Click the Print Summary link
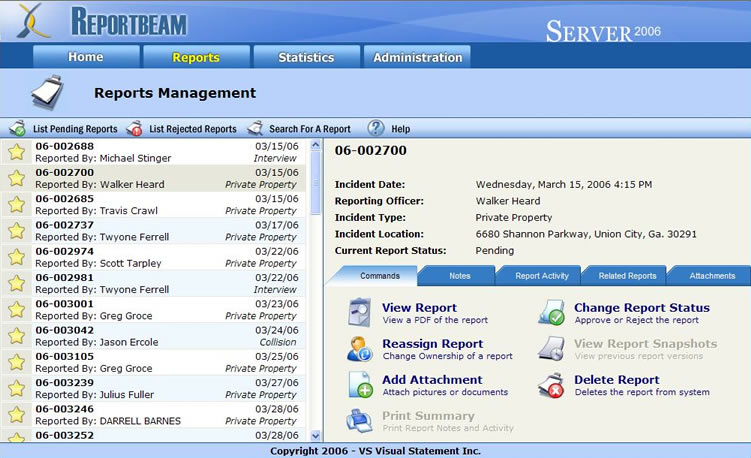 tap(428, 415)
